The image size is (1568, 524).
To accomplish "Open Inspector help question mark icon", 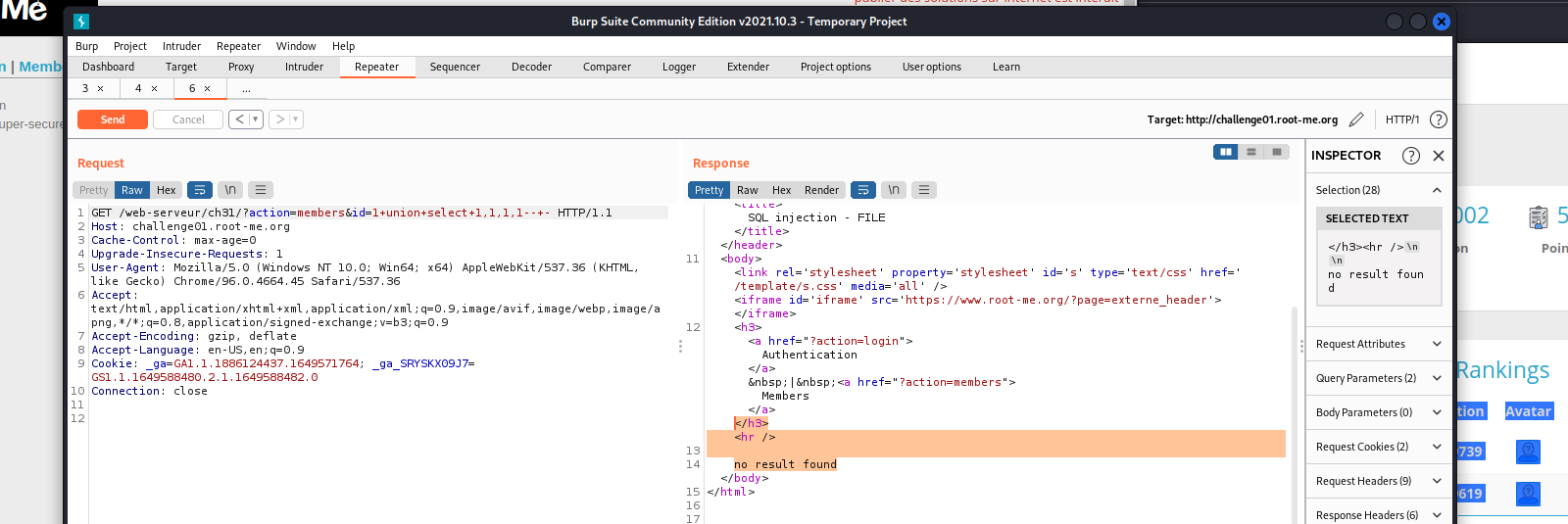I will click(x=1411, y=156).
